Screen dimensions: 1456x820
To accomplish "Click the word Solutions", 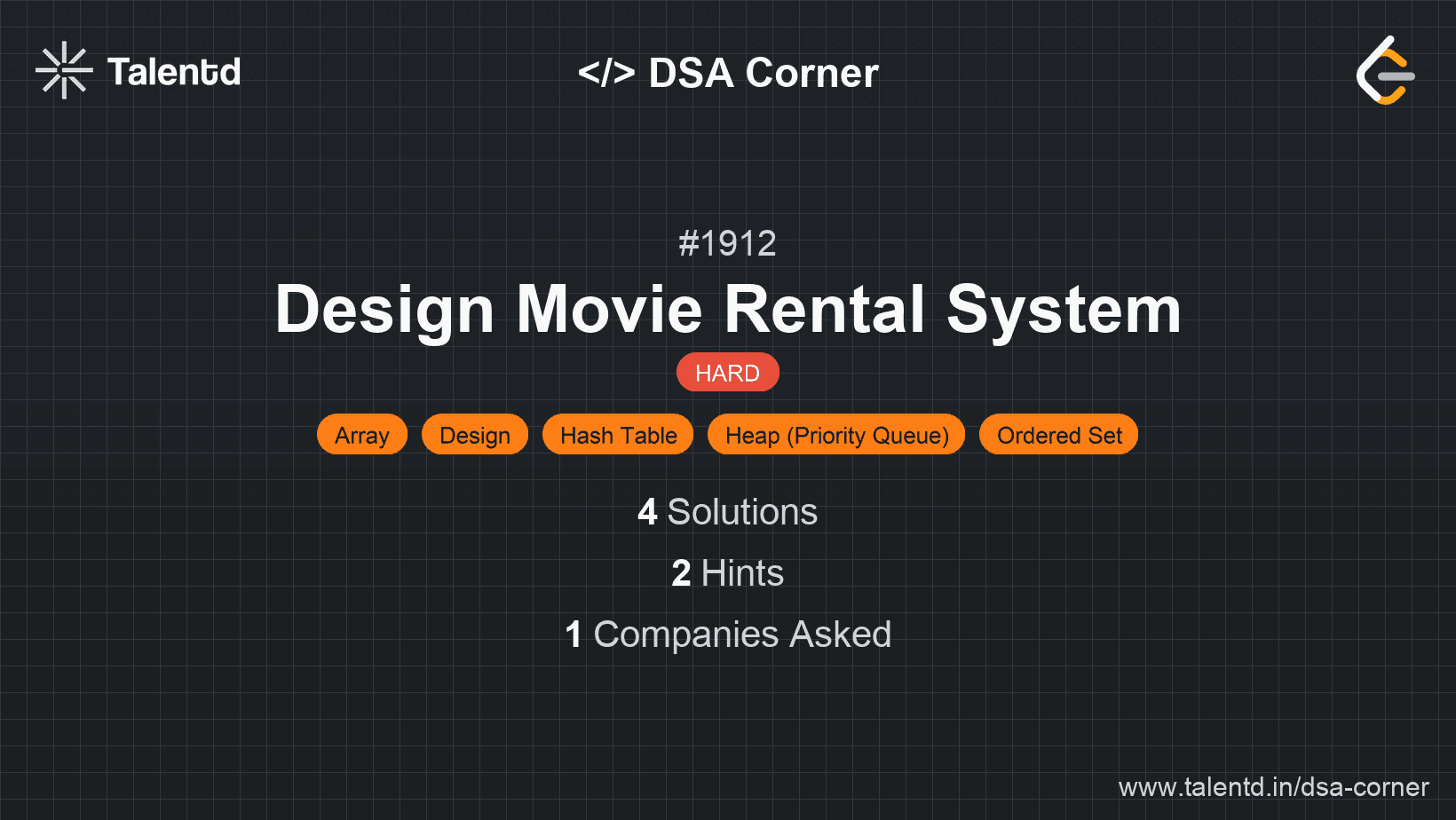I will [742, 512].
